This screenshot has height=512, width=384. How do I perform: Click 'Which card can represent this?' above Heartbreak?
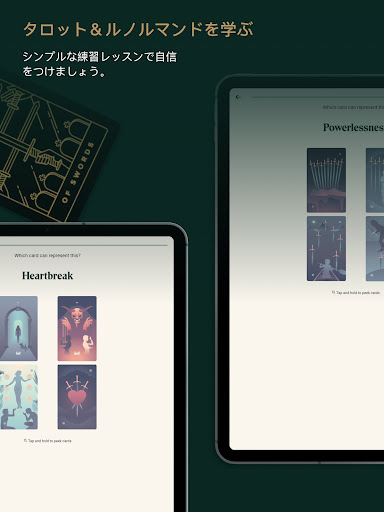(x=47, y=255)
